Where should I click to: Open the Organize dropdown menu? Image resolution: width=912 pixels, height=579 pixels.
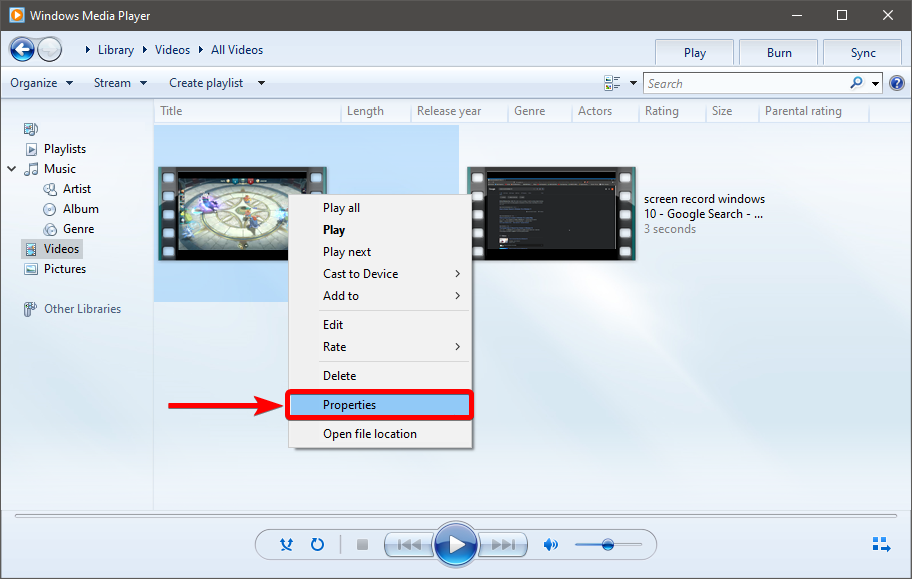pyautogui.click(x=41, y=83)
